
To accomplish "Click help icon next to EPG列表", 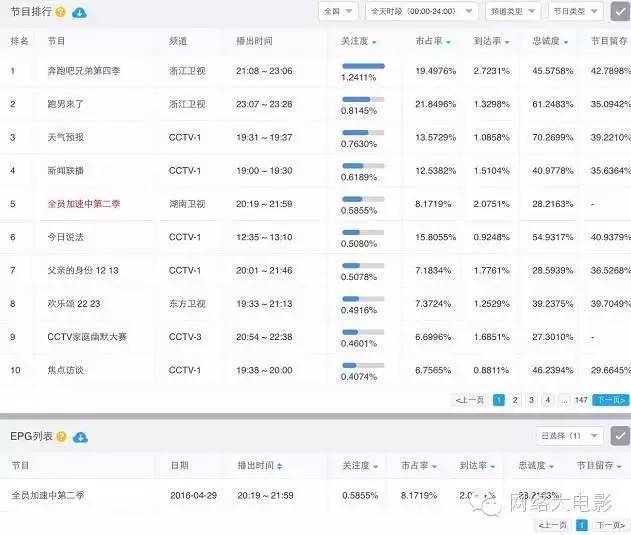I will (x=61, y=436).
